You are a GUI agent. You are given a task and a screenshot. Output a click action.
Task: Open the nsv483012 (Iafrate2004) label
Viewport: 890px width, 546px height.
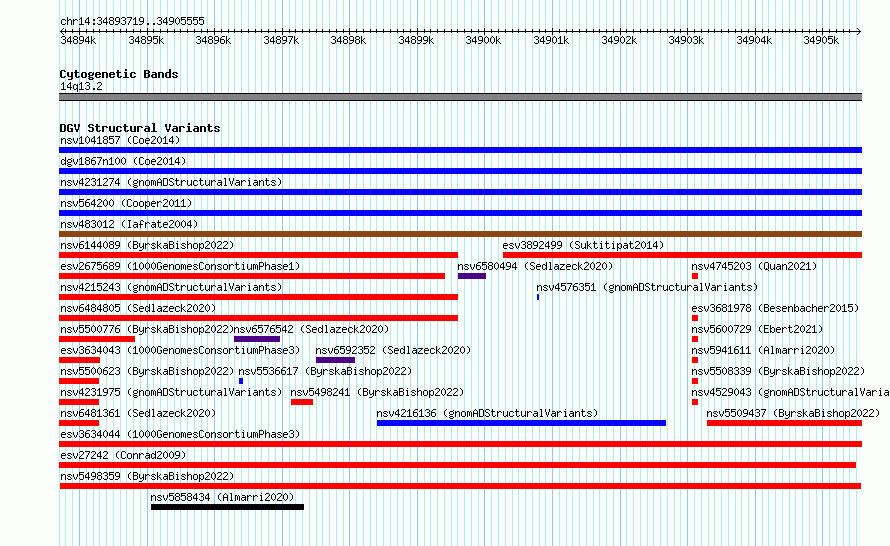point(129,224)
